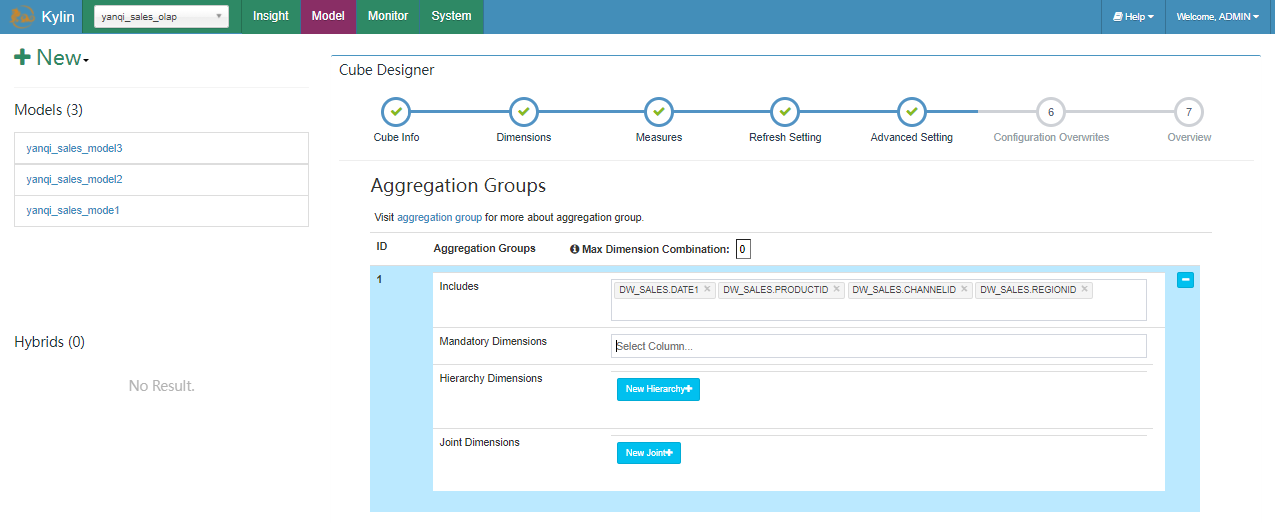Image resolution: width=1275 pixels, height=523 pixels.
Task: Delete aggregation group 1 with minus button
Action: (1185, 280)
